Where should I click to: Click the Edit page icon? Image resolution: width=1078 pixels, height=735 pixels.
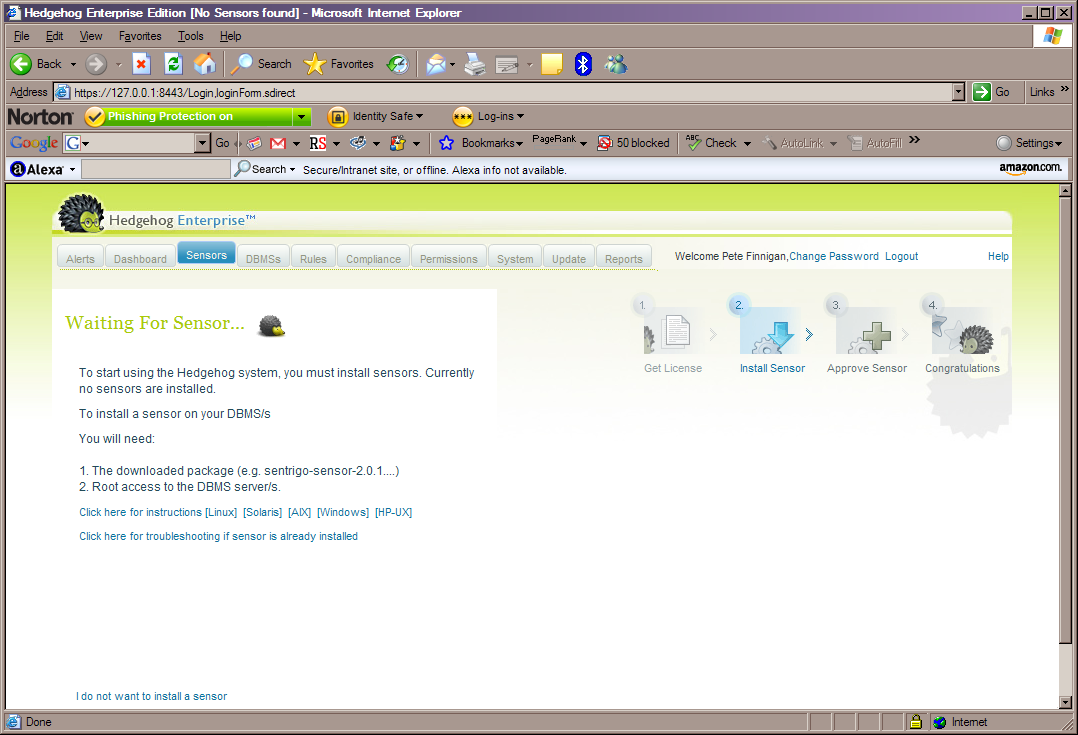507,65
